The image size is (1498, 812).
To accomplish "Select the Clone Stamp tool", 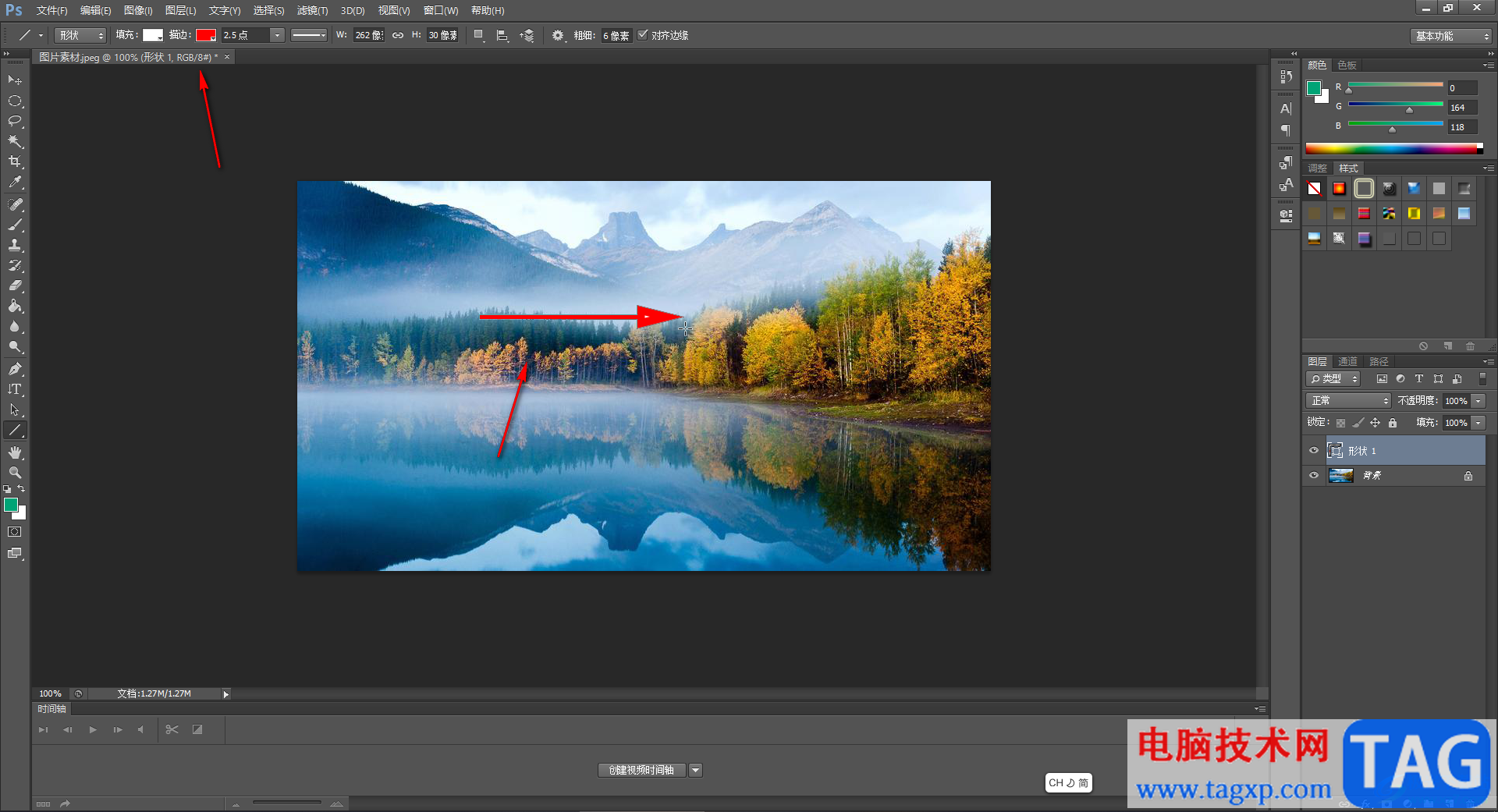I will 15,245.
